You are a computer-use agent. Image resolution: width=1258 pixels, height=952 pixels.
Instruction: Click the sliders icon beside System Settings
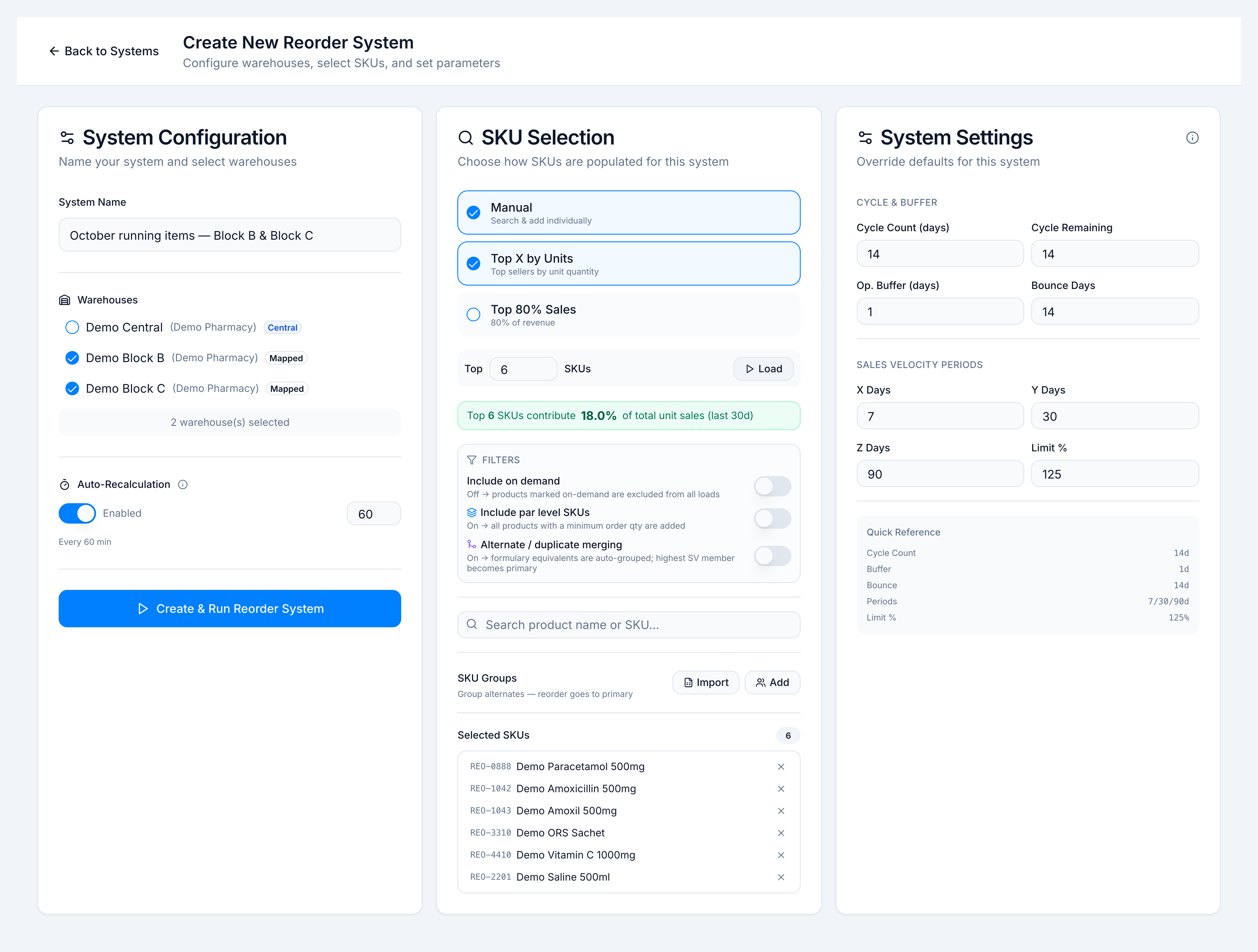tap(865, 138)
